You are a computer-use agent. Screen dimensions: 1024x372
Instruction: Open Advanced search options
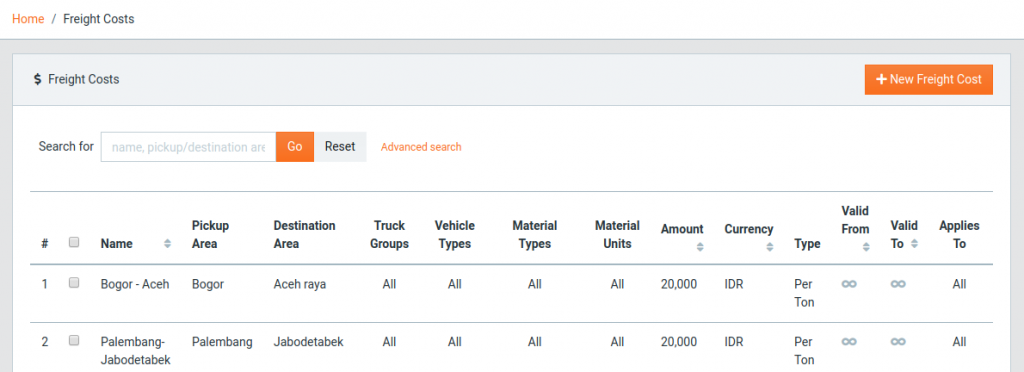(x=421, y=147)
